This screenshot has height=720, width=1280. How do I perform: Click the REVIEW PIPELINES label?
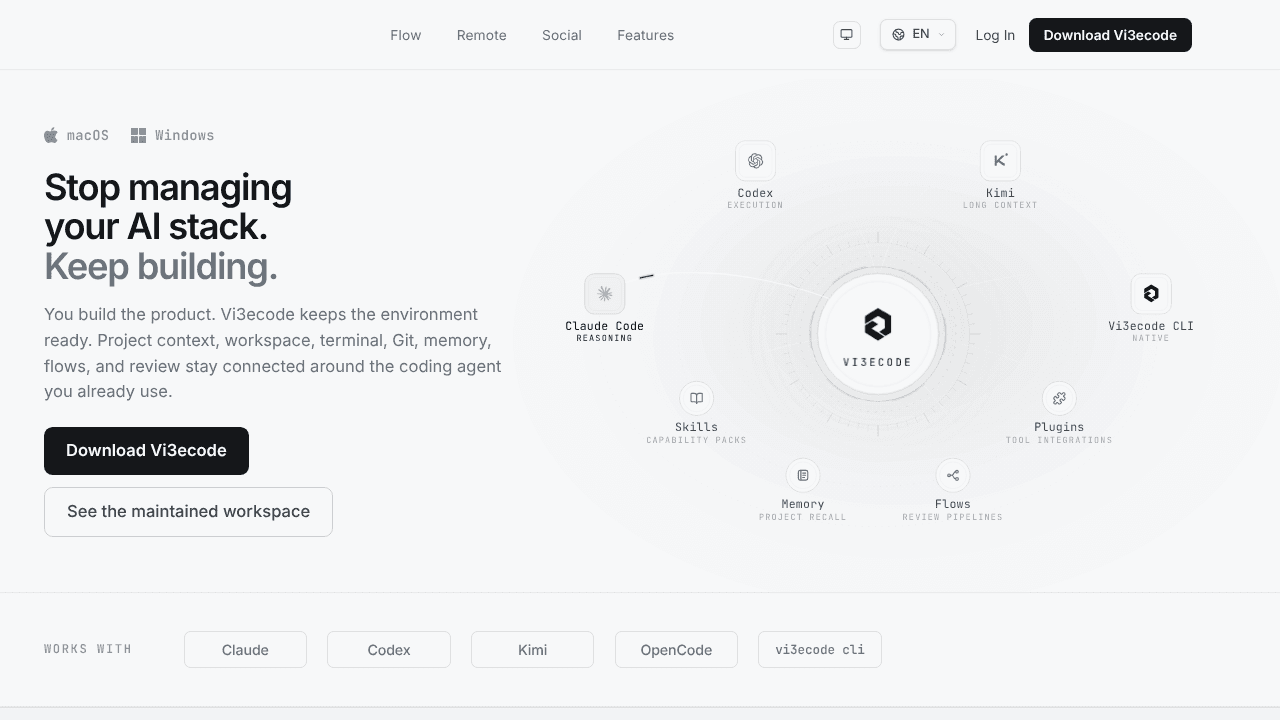click(953, 517)
